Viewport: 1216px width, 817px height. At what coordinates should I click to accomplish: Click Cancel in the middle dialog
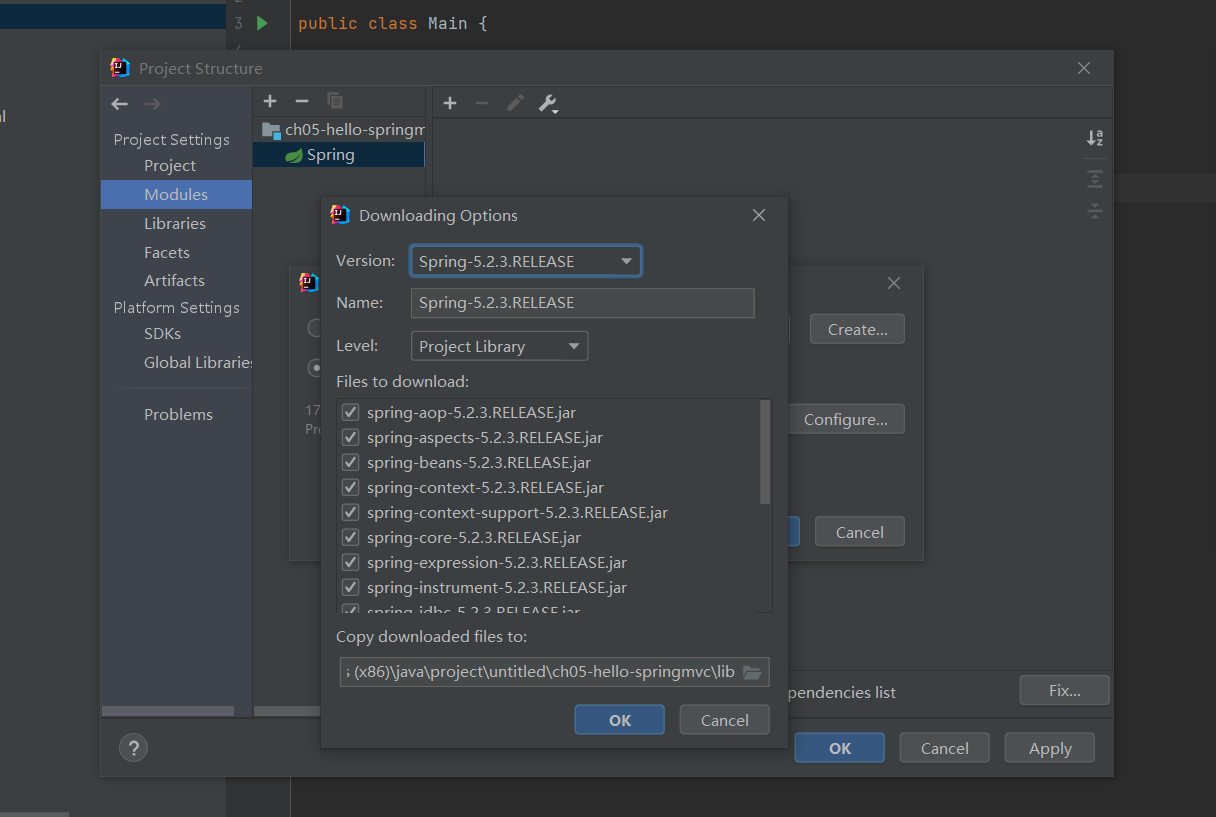860,532
